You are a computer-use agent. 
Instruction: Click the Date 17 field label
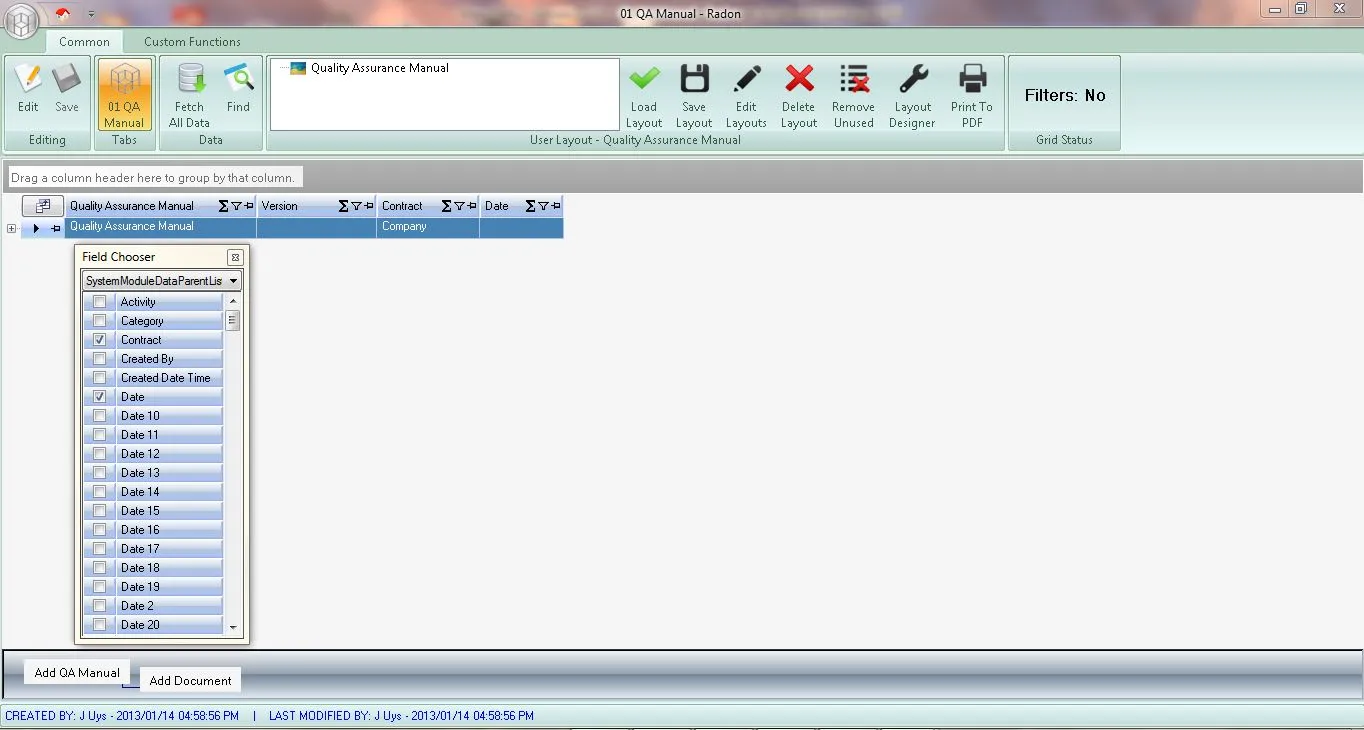[140, 549]
